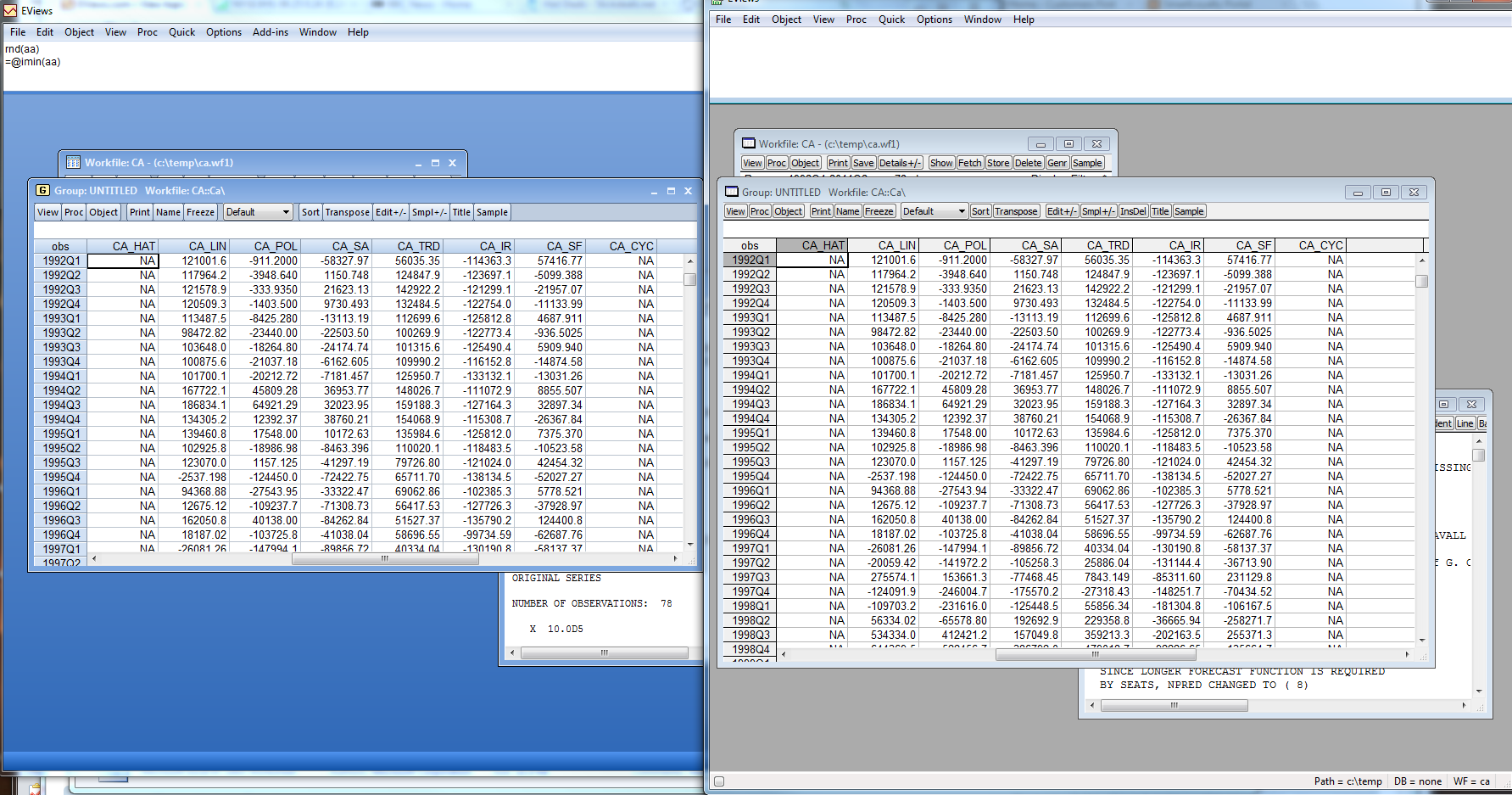Viewport: 1512px width, 795px height.
Task: Maximize the blue-titled Group UNTITLED window
Action: tap(671, 191)
